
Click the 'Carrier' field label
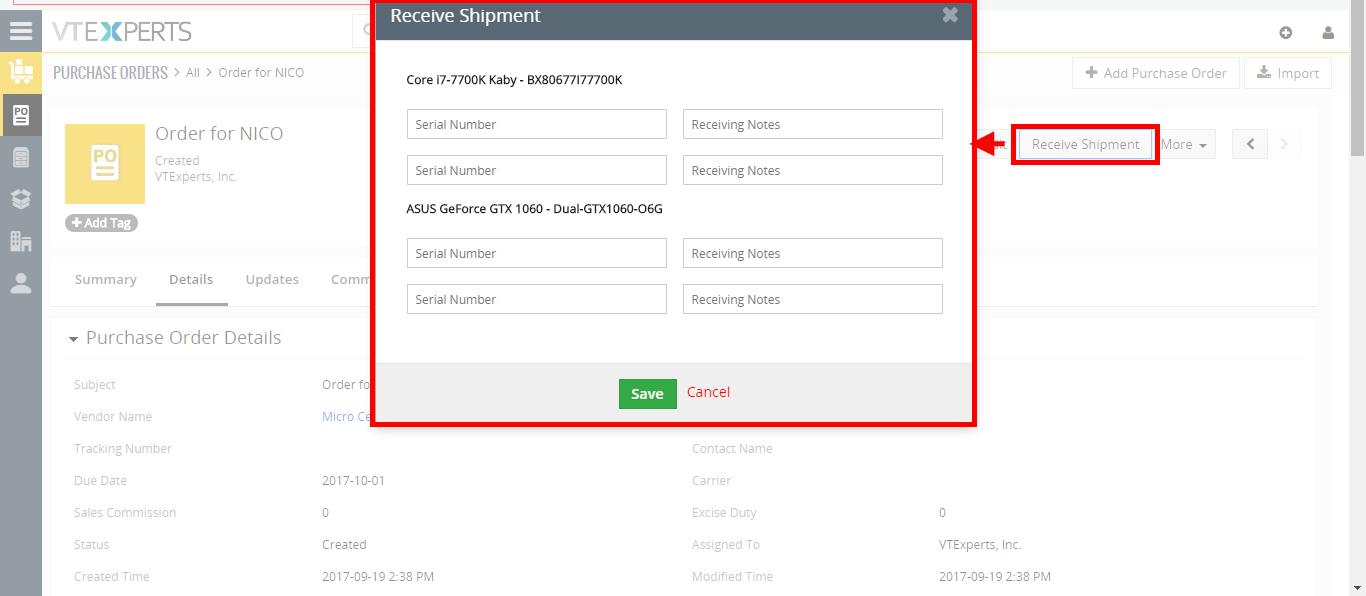point(712,481)
